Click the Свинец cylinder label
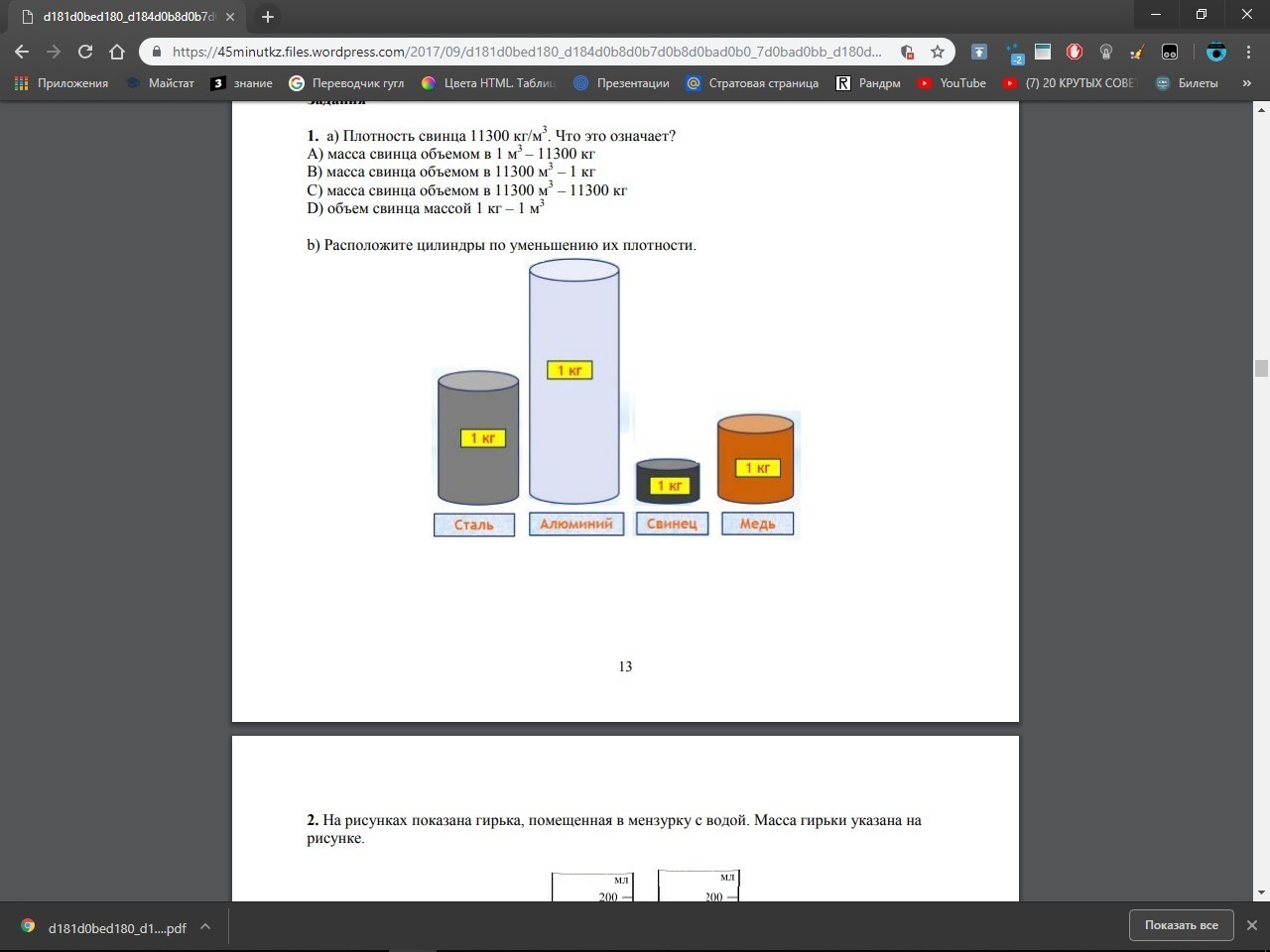Image resolution: width=1270 pixels, height=952 pixels. pos(672,524)
